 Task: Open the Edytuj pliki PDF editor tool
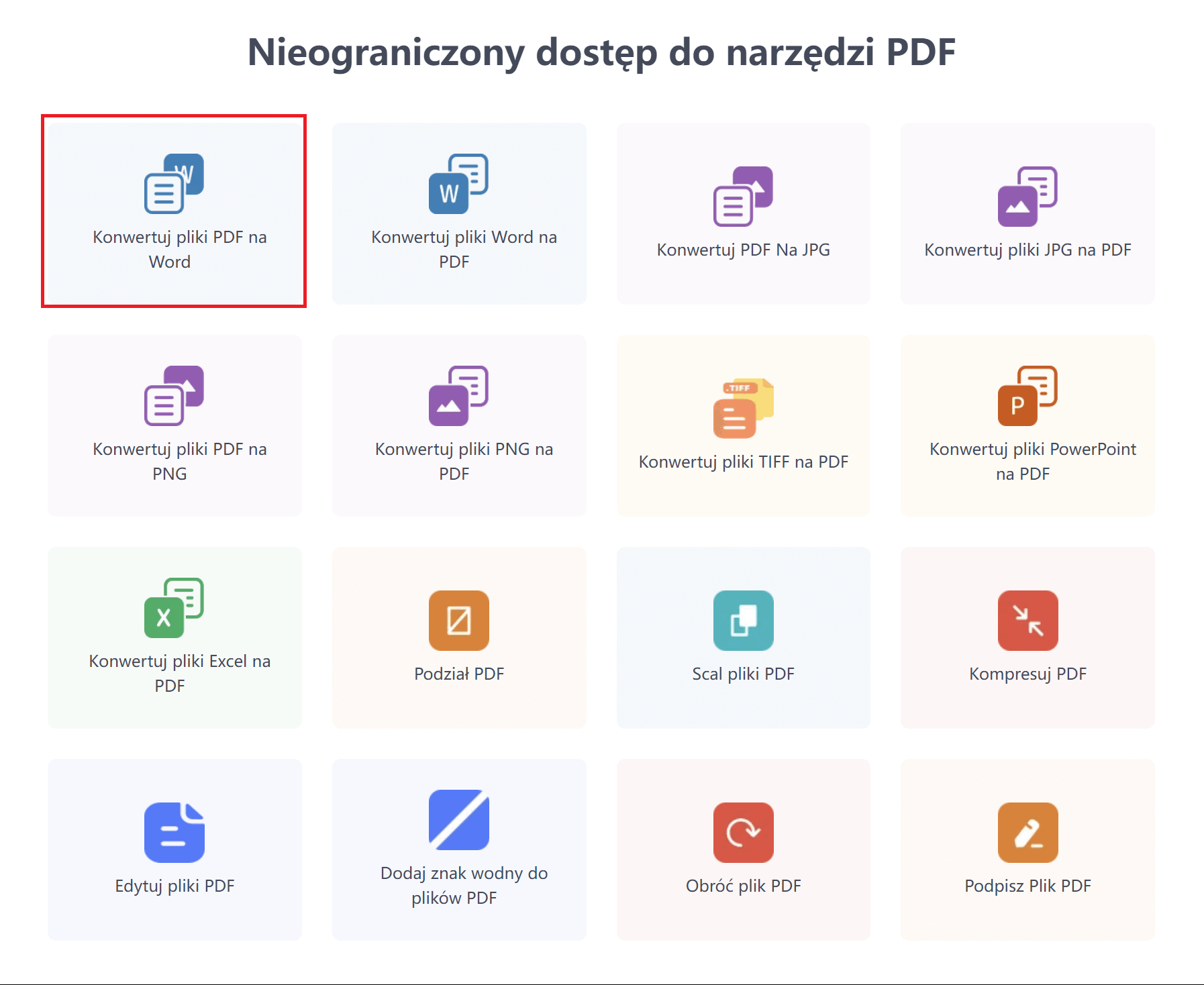click(x=173, y=833)
